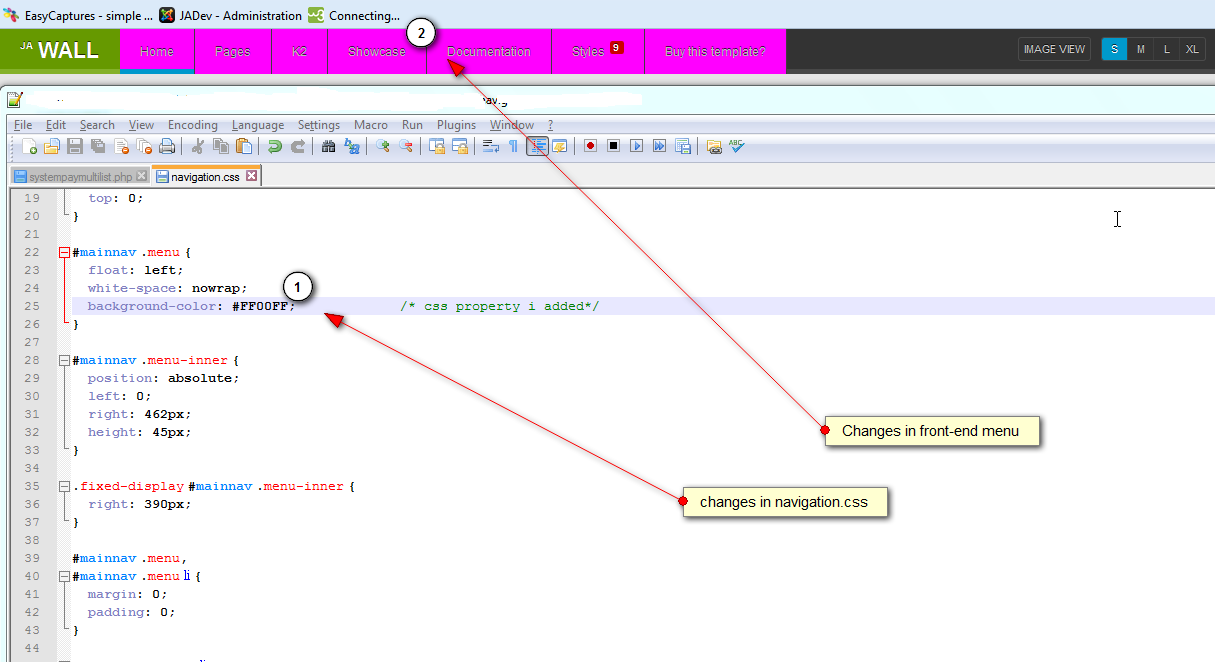Open Styles menu item

coord(598,51)
